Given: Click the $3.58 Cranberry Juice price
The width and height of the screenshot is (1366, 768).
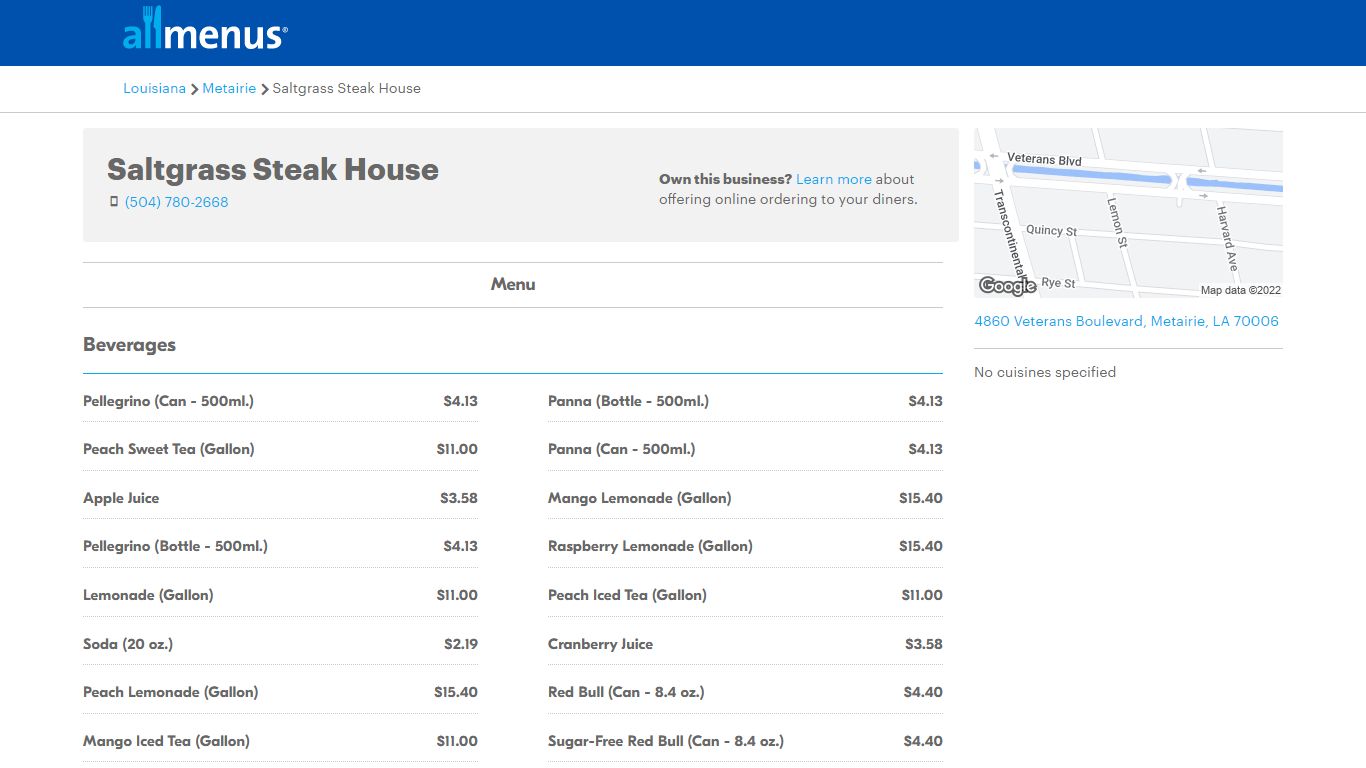Looking at the screenshot, I should coord(924,644).
